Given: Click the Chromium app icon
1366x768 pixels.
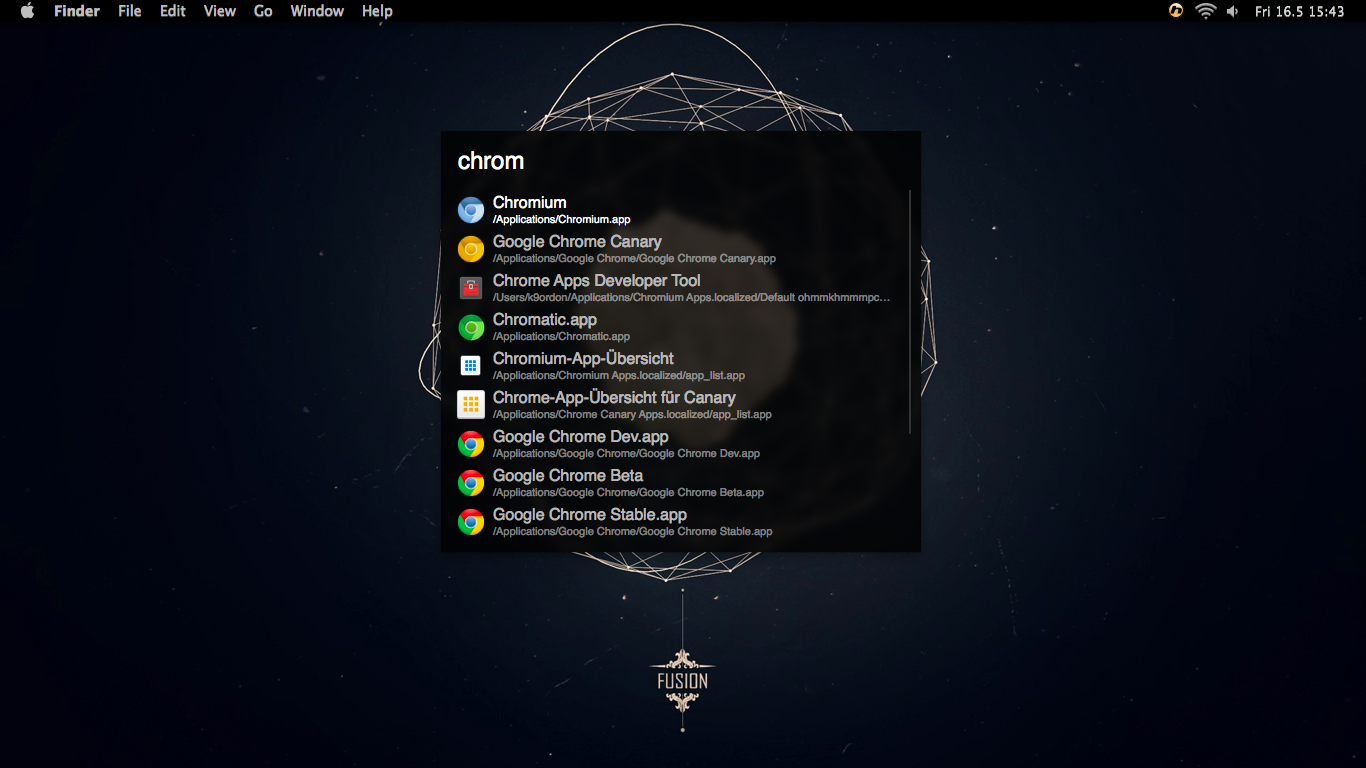Looking at the screenshot, I should tap(471, 210).
